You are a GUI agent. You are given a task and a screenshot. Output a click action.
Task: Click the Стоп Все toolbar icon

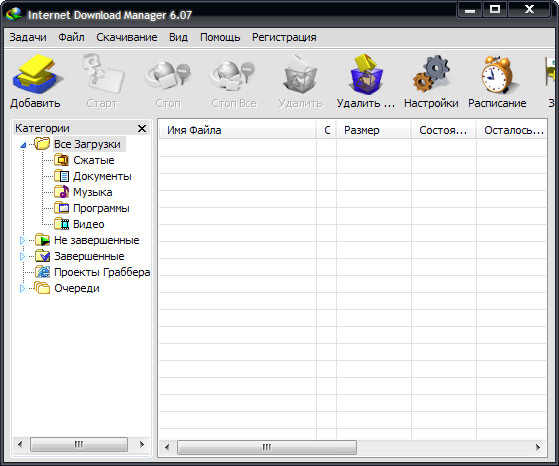(x=233, y=75)
